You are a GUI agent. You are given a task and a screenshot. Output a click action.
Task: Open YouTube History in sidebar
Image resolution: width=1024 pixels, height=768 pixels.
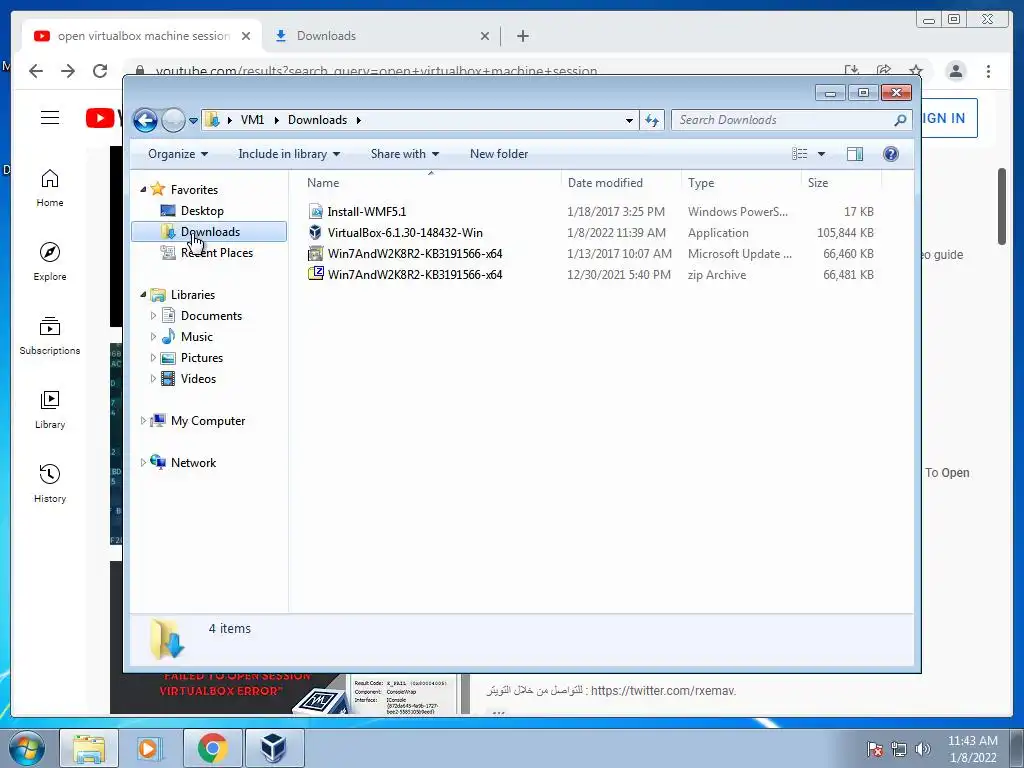pos(50,483)
